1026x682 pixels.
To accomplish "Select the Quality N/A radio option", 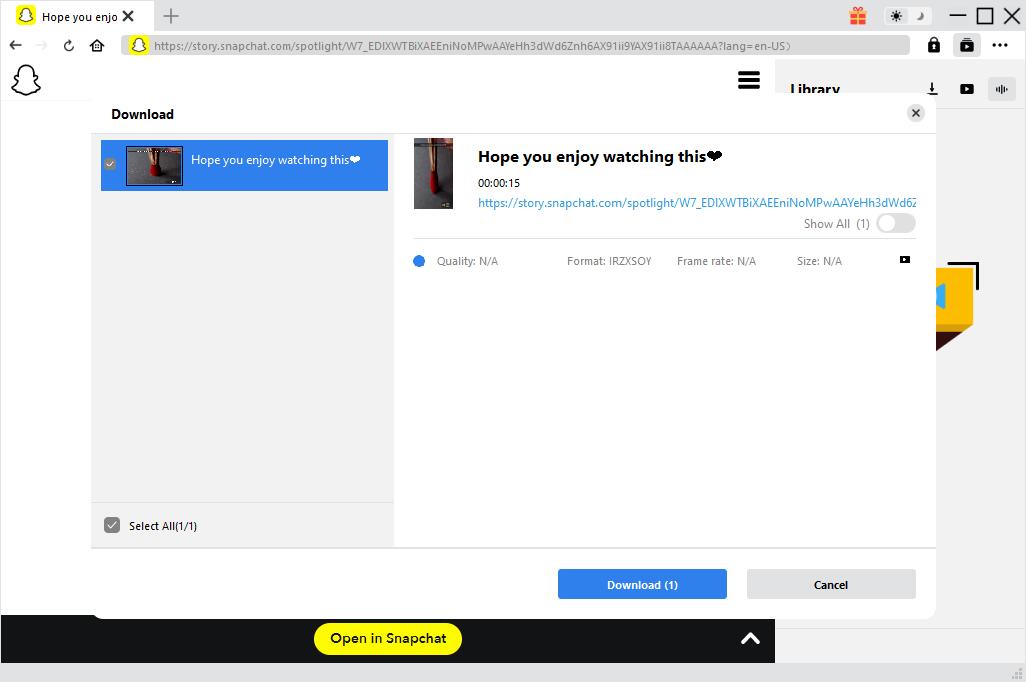I will pyautogui.click(x=419, y=261).
